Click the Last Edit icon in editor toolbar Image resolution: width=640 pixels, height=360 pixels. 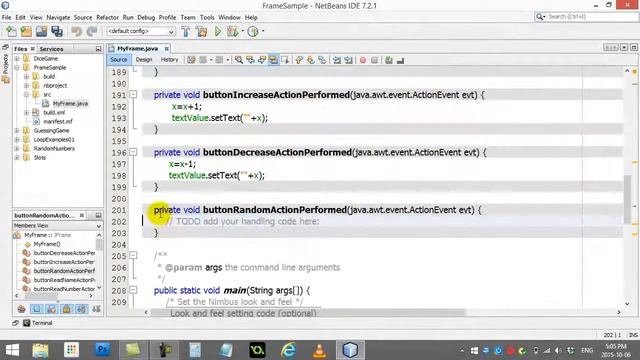(x=191, y=60)
